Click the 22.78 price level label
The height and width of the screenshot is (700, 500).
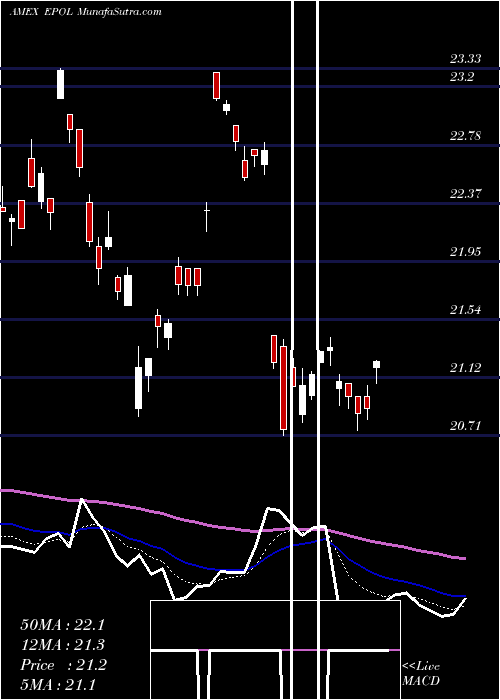click(x=466, y=135)
